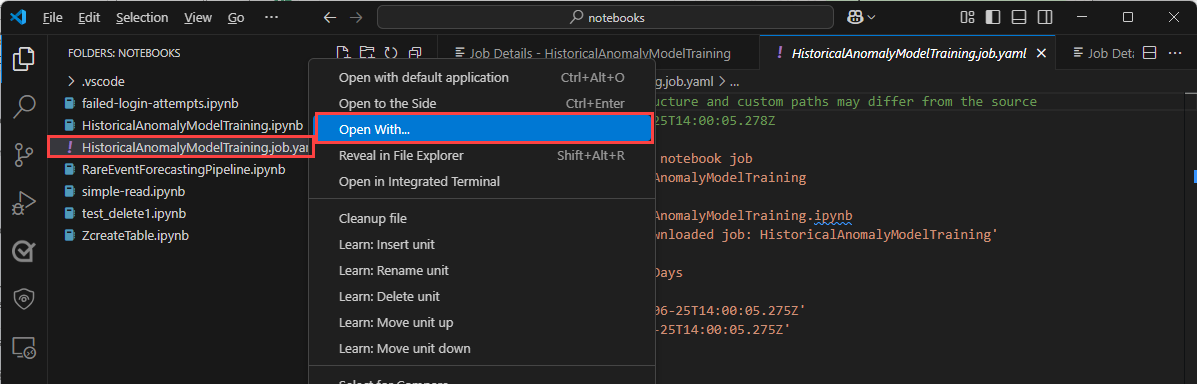Open the editor More Actions ellipsis menu
Screen dimensions: 1197x384
coord(1176,53)
